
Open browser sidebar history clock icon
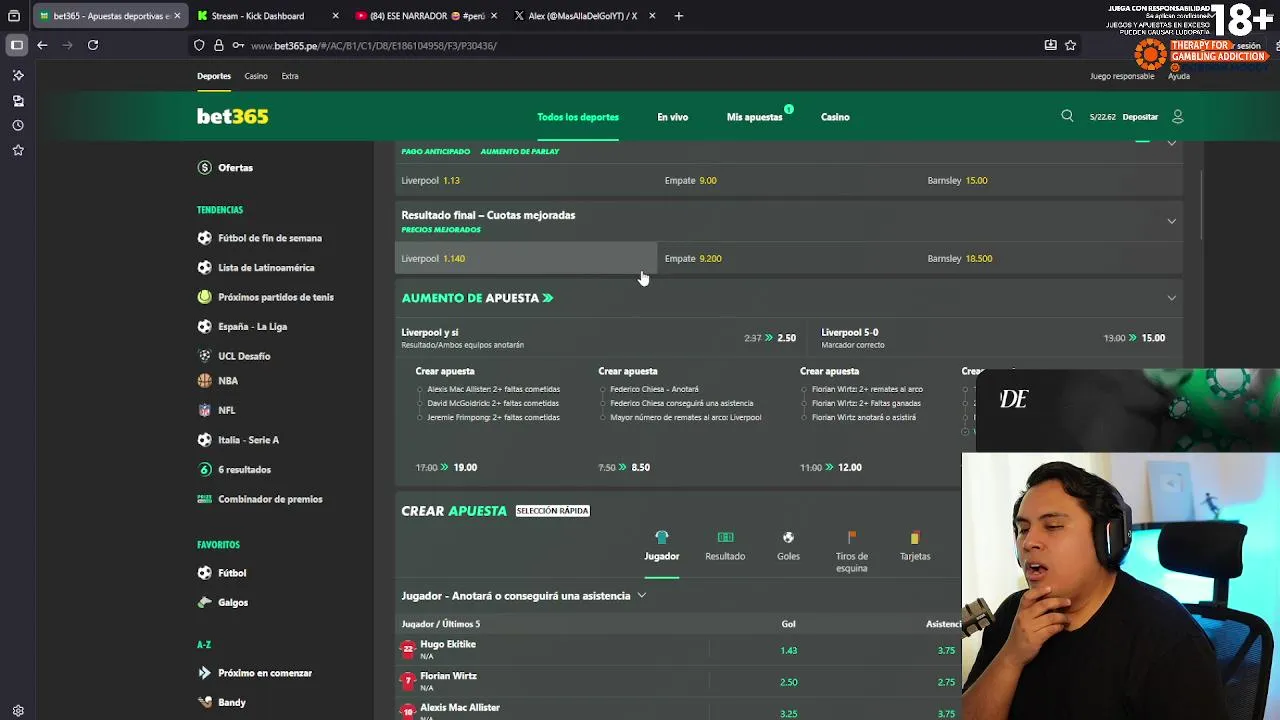pos(18,126)
